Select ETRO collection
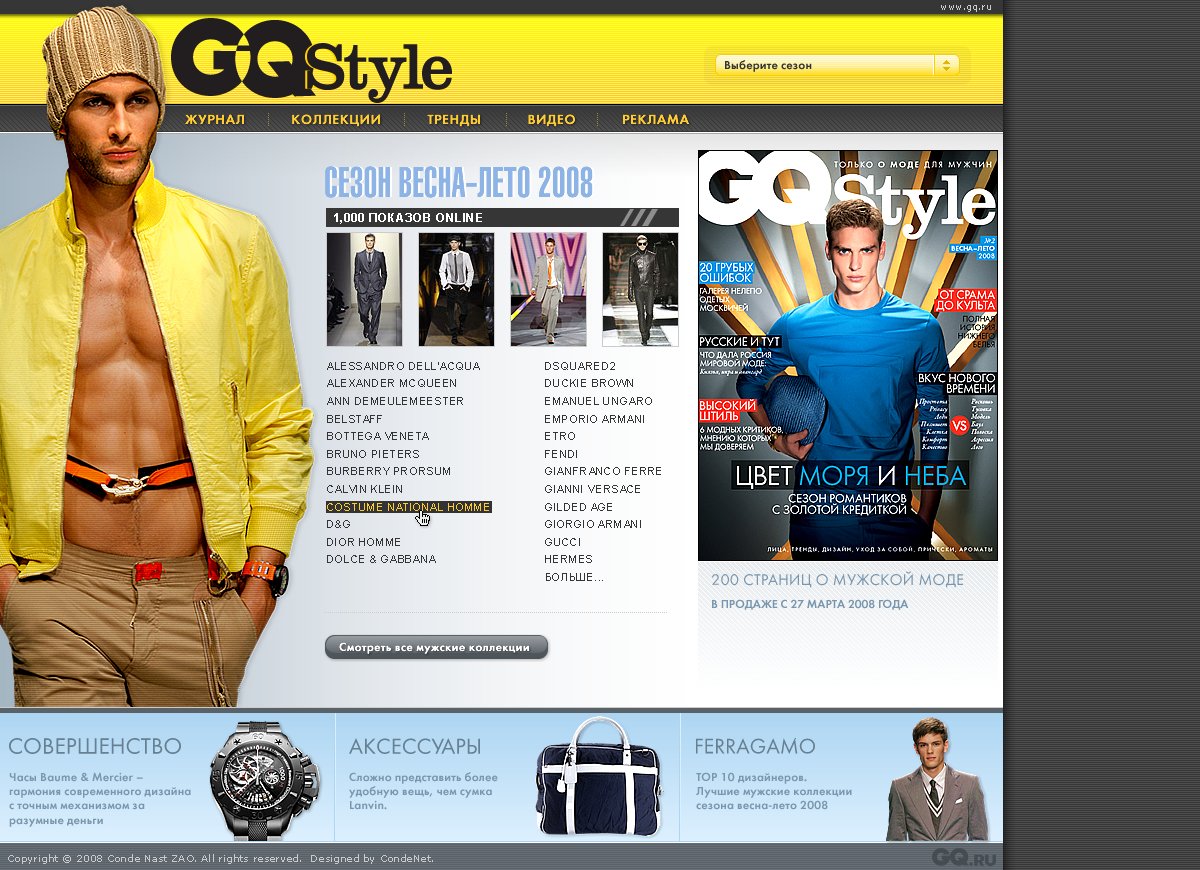The width and height of the screenshot is (1200, 870). pos(560,436)
